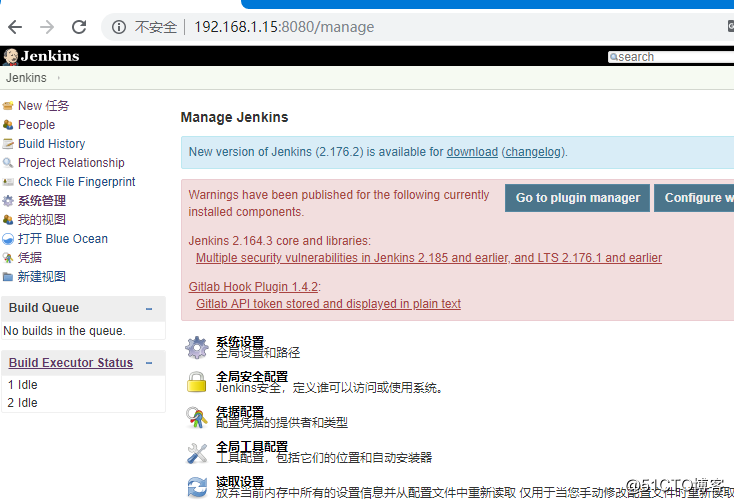Open 全局安全配置 link

[x=252, y=377]
